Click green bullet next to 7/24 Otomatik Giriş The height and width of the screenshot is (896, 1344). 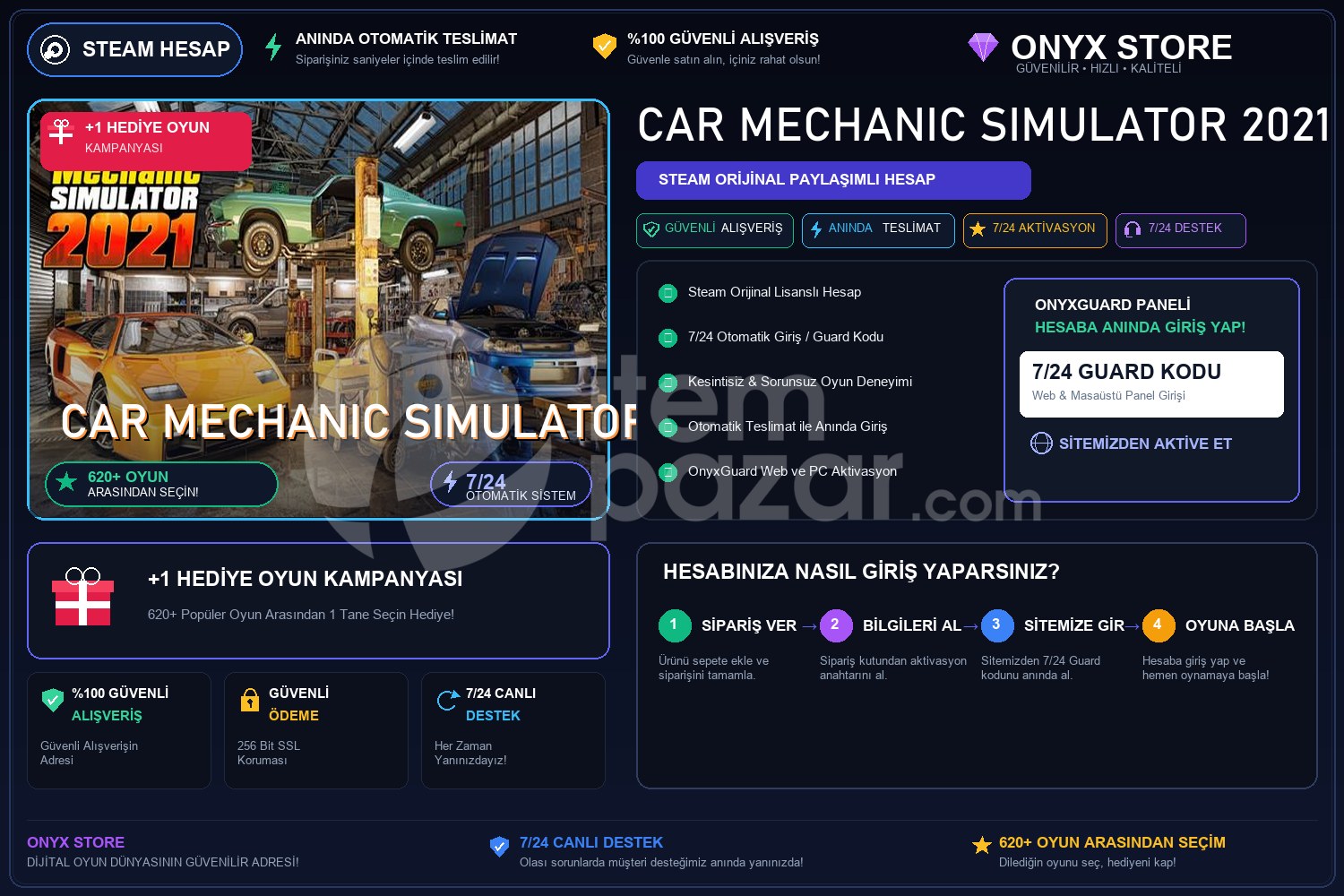click(668, 338)
